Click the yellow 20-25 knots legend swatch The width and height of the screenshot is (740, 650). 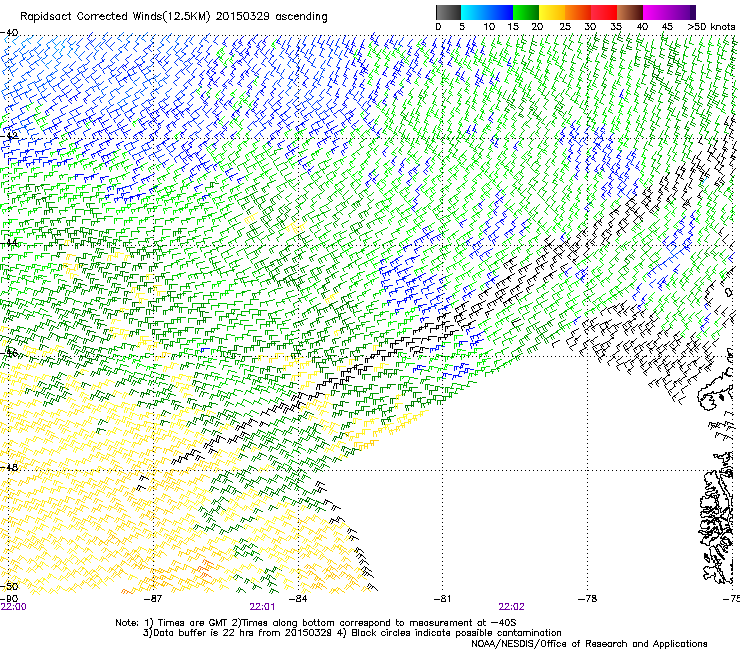pyautogui.click(x=552, y=12)
